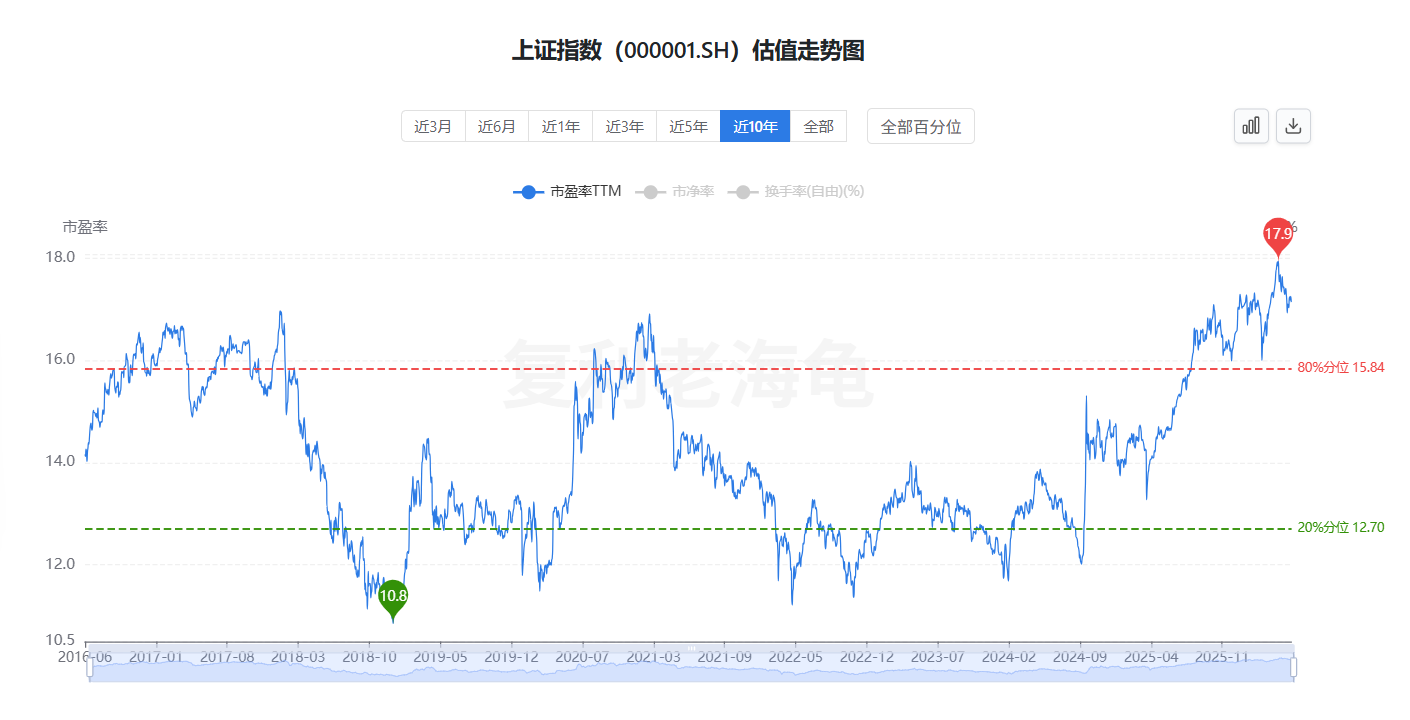Click the 2025-04 x-axis date label
Screen dimensions: 1410x720
point(1150,657)
